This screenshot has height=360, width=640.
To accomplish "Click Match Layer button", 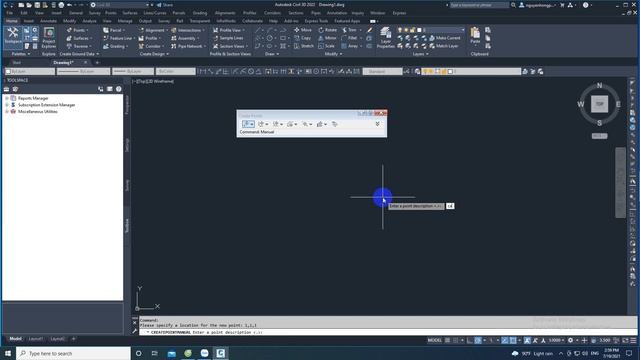I will (444, 46).
